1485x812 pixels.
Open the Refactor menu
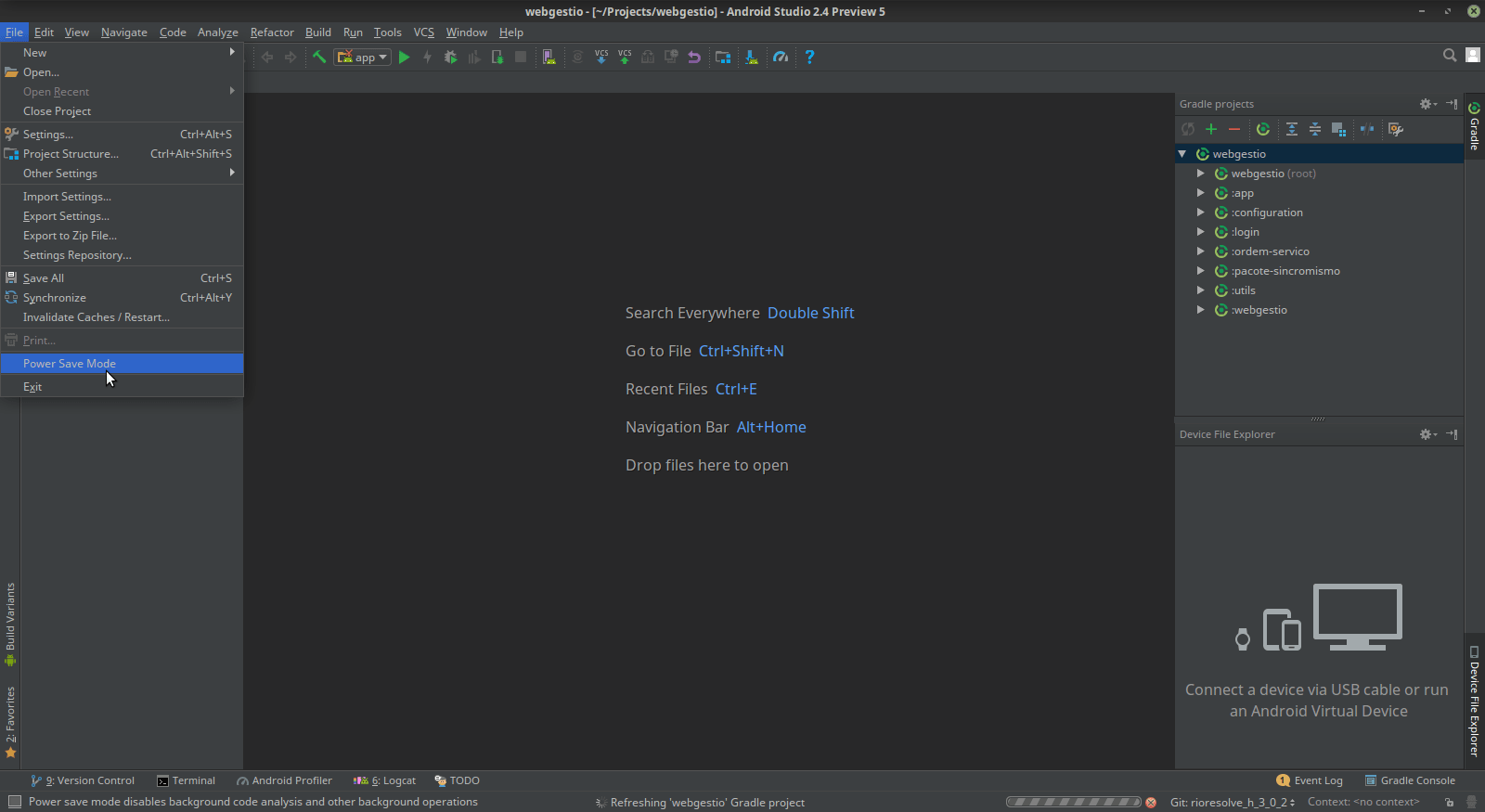(272, 32)
